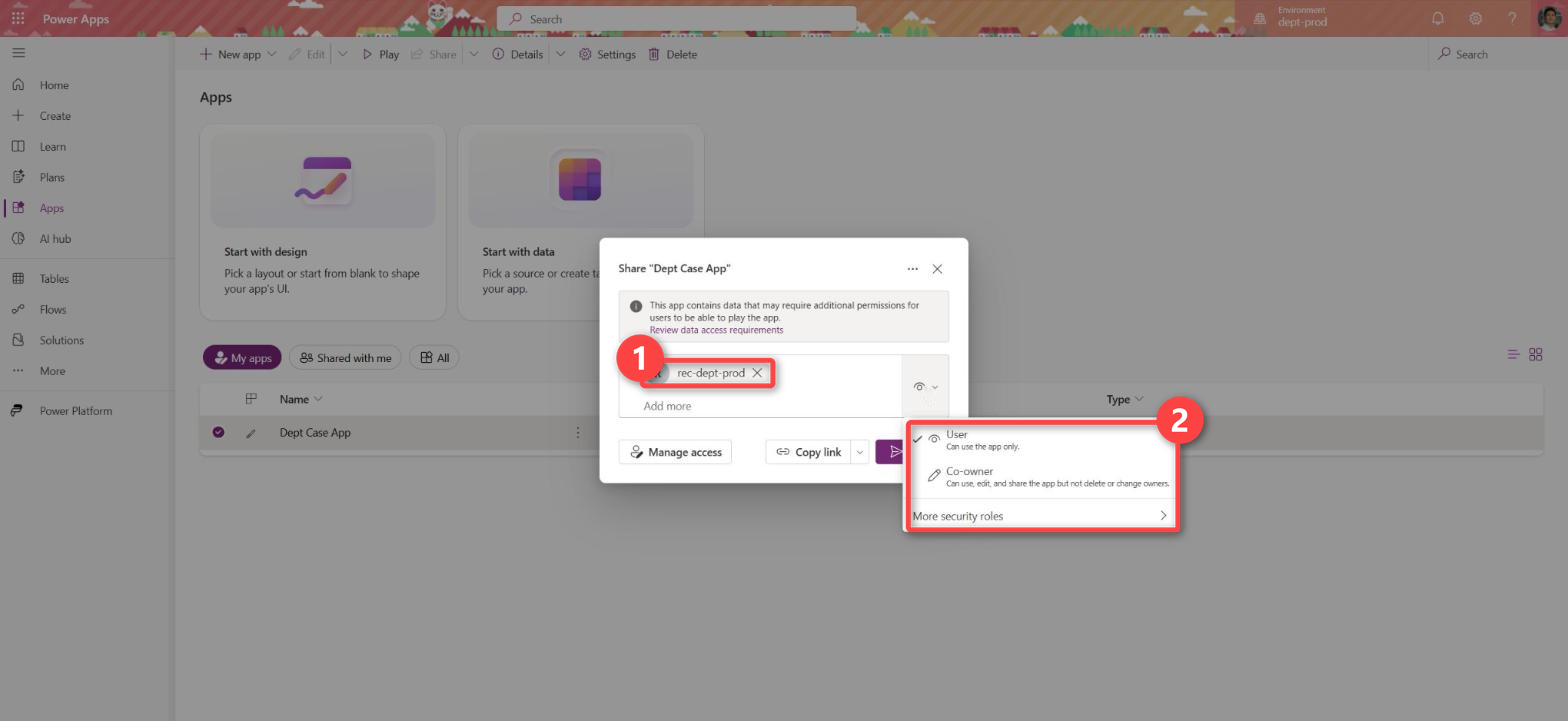Go to Home in the left navigation
Viewport: 1568px width, 721px height.
54,85
